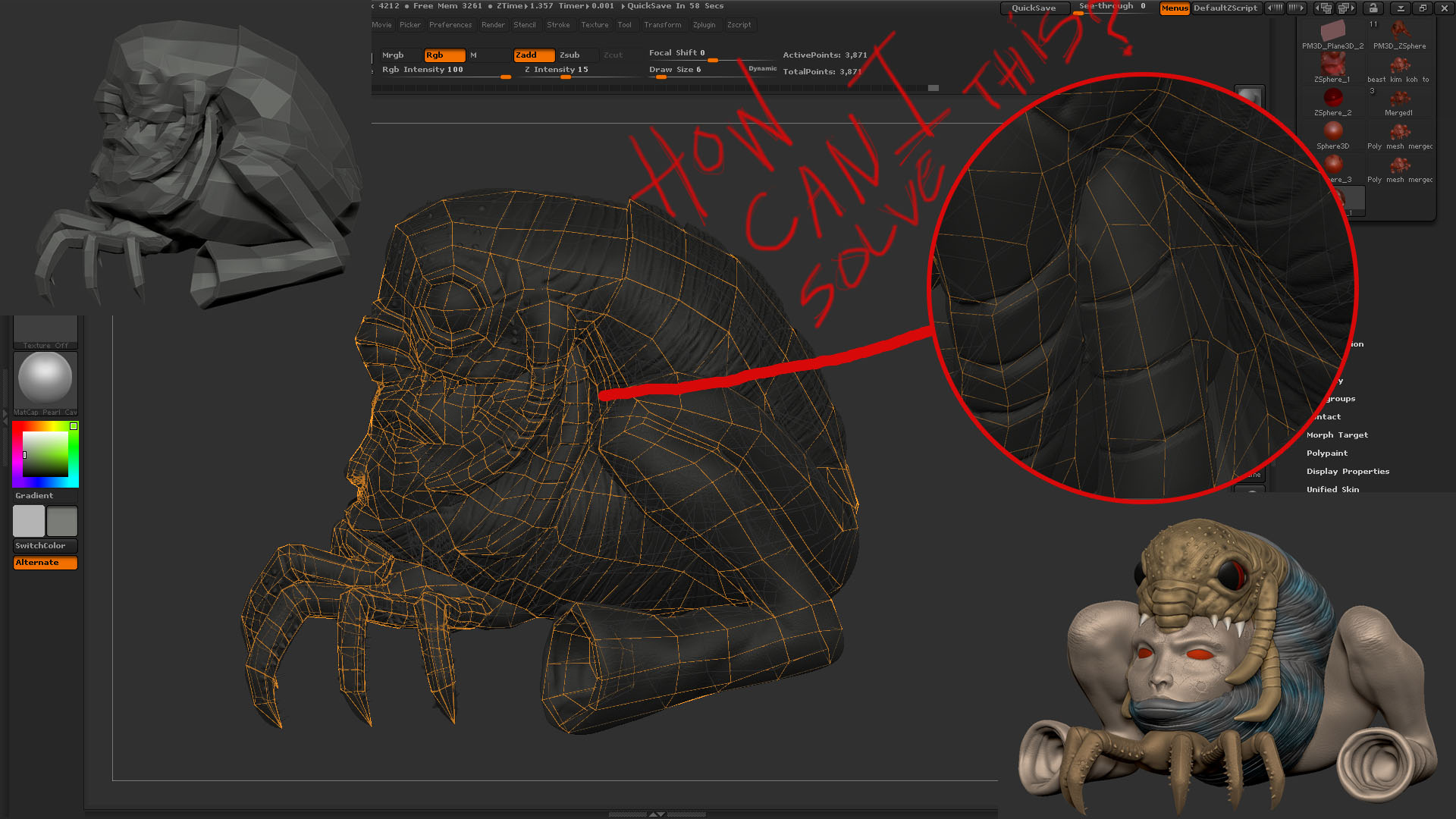Click the SwitchColor button
The height and width of the screenshot is (819, 1456).
(45, 546)
